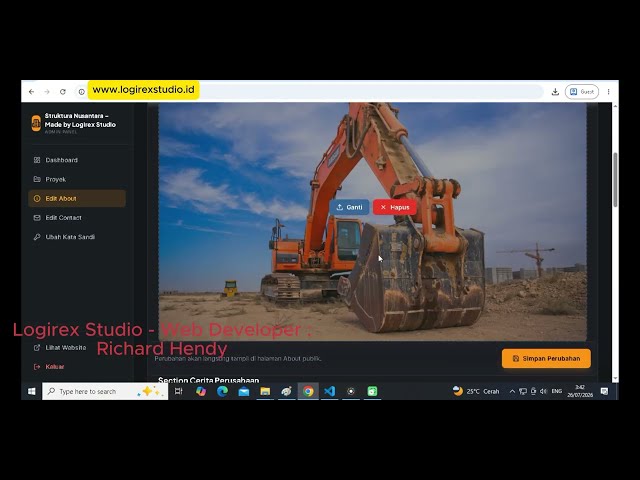This screenshot has width=640, height=480.
Task: Click the browser reload icon
Action: (x=62, y=92)
